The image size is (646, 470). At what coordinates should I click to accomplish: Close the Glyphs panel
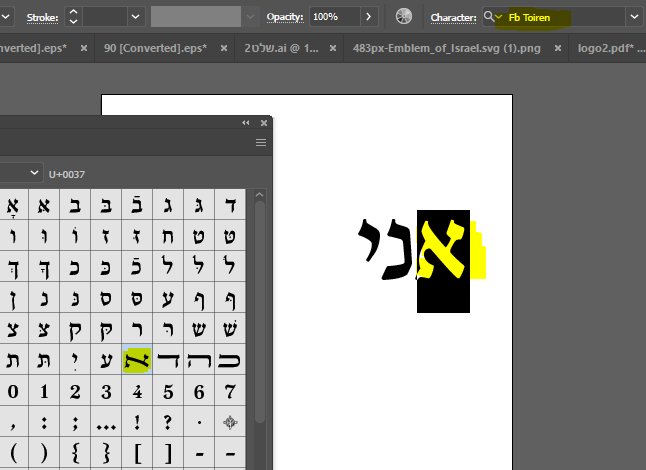[264, 123]
